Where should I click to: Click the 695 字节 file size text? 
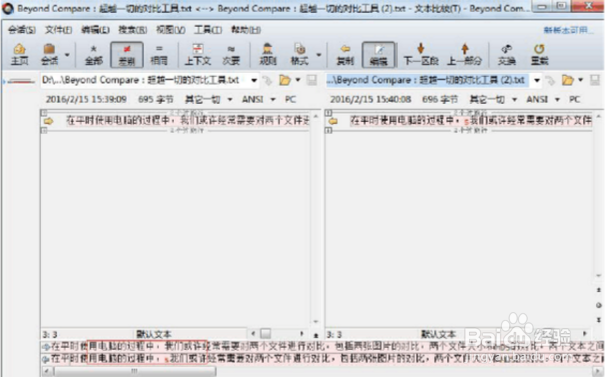156,100
